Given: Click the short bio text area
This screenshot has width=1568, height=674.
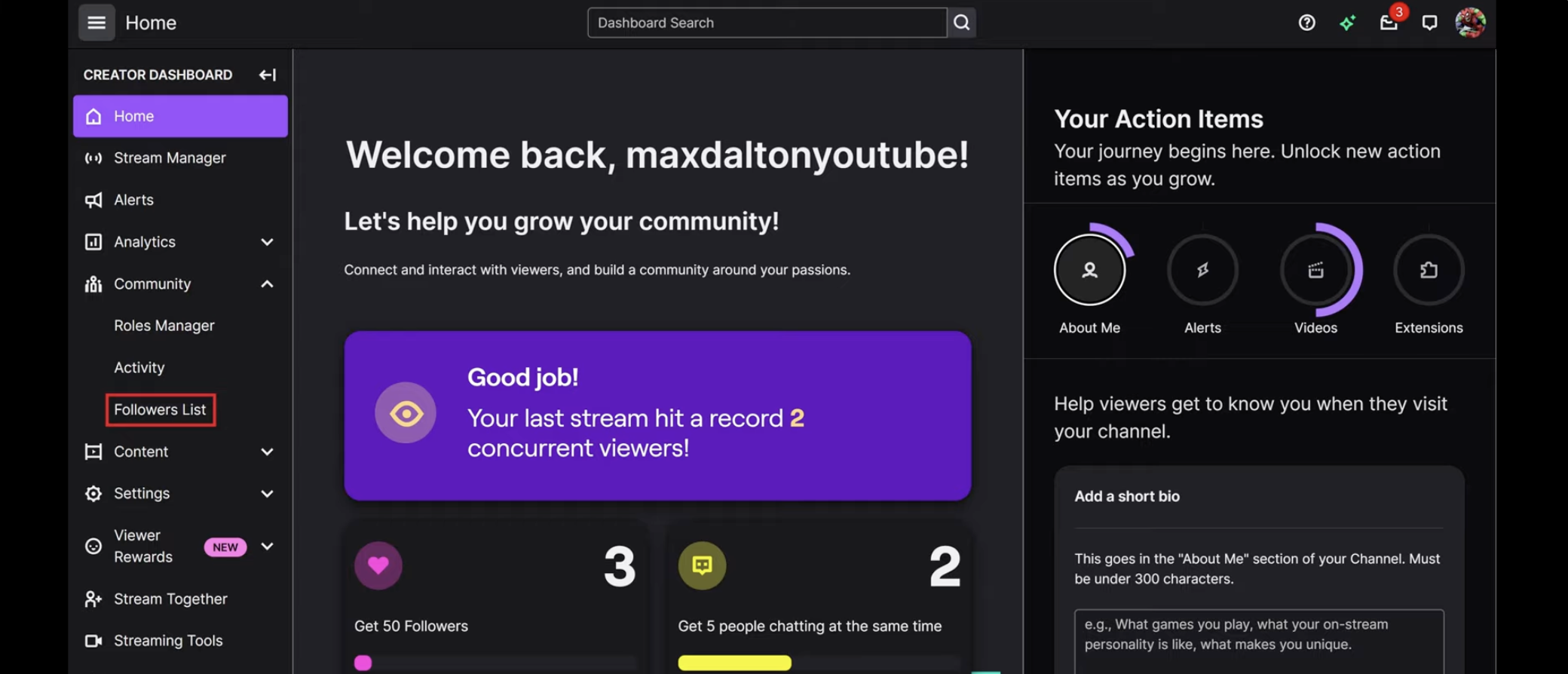Looking at the screenshot, I should 1259,641.
